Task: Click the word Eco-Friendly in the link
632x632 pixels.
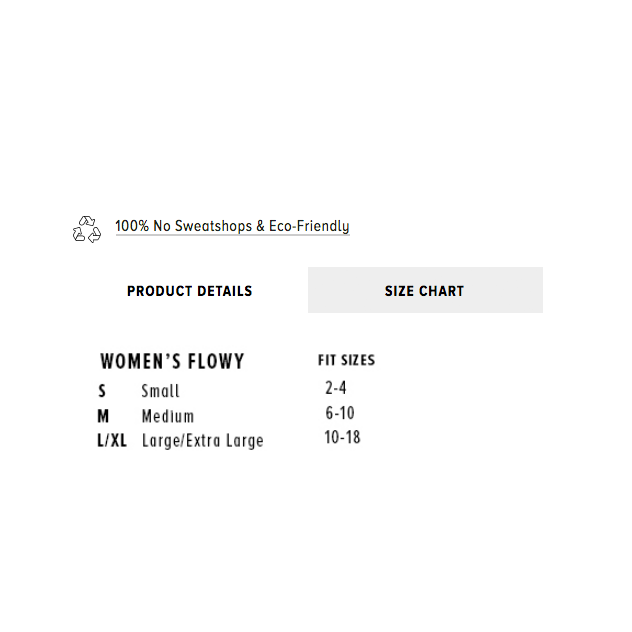Action: [309, 226]
